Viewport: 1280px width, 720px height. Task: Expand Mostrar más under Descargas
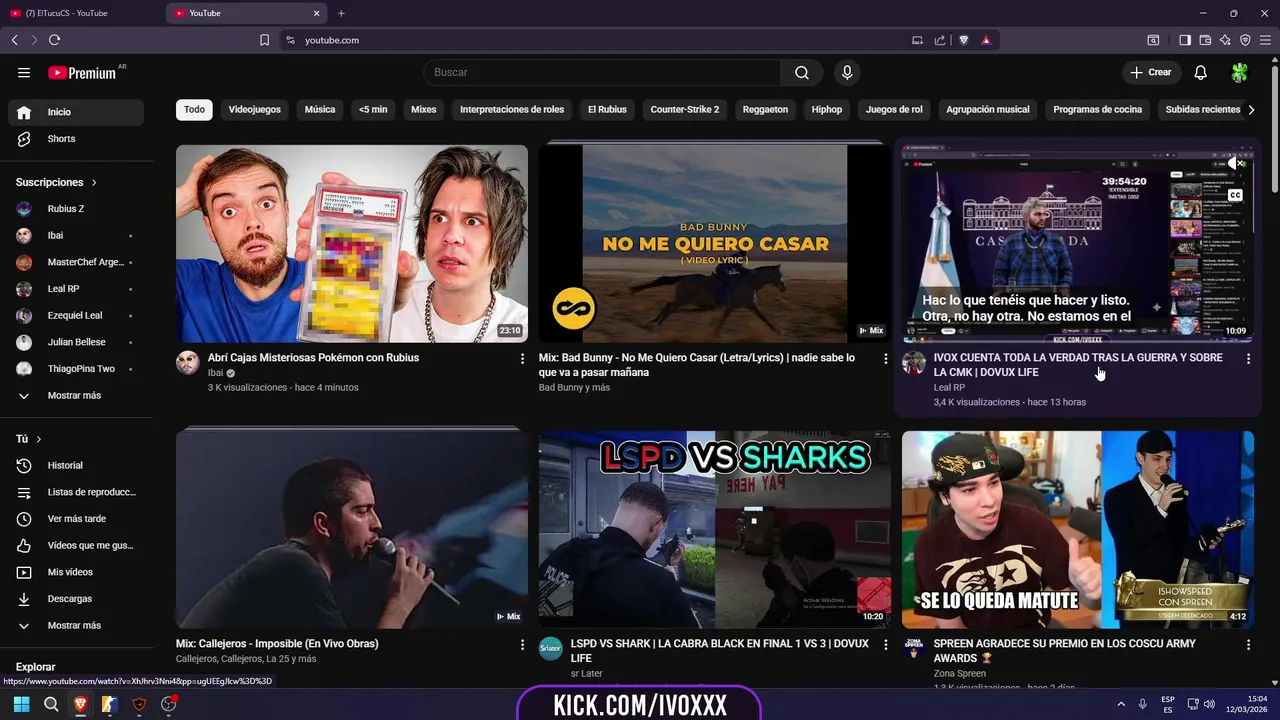coord(78,625)
